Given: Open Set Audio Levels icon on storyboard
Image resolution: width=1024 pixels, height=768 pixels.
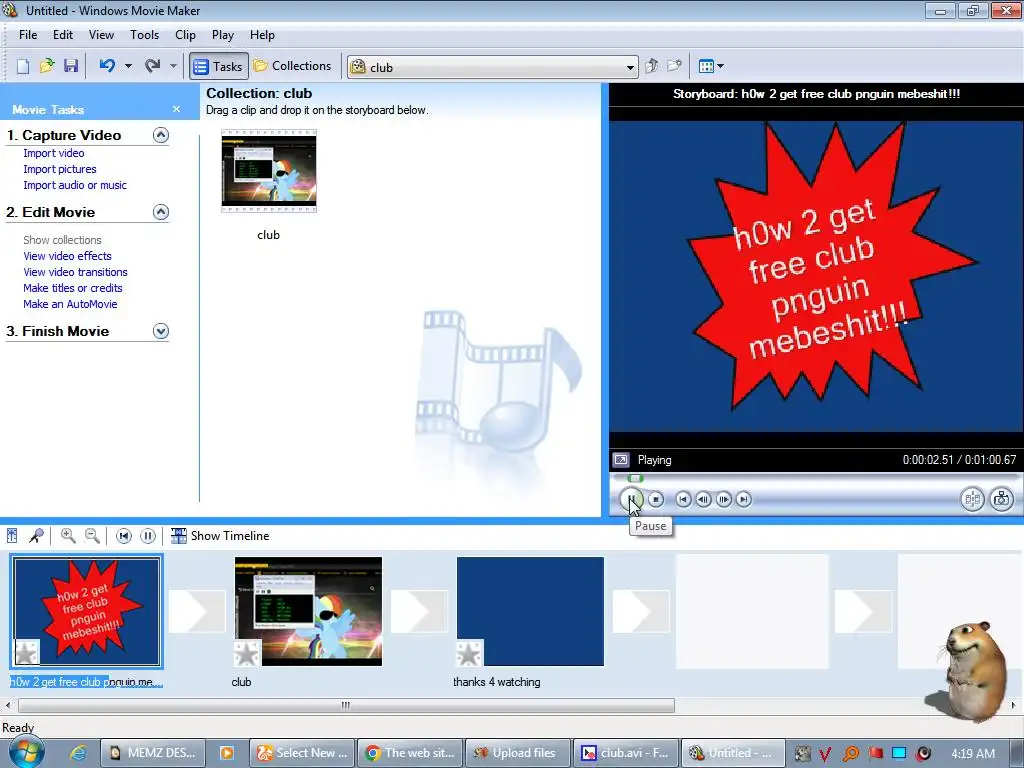Looking at the screenshot, I should (12, 536).
